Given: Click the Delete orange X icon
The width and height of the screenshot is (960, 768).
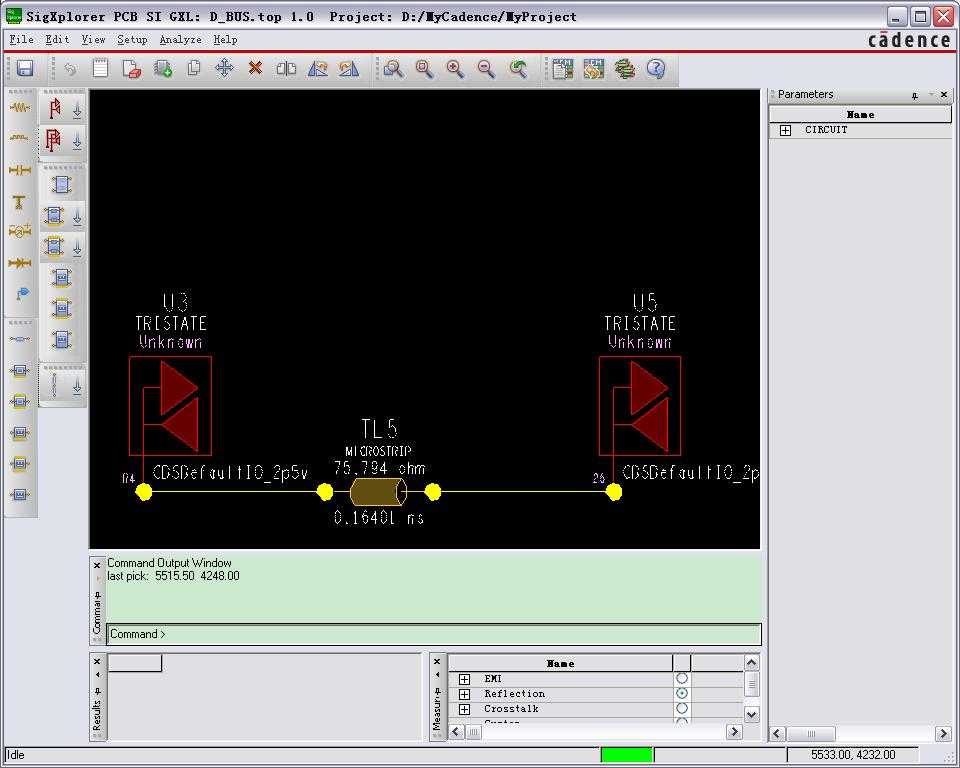Looking at the screenshot, I should click(x=255, y=68).
